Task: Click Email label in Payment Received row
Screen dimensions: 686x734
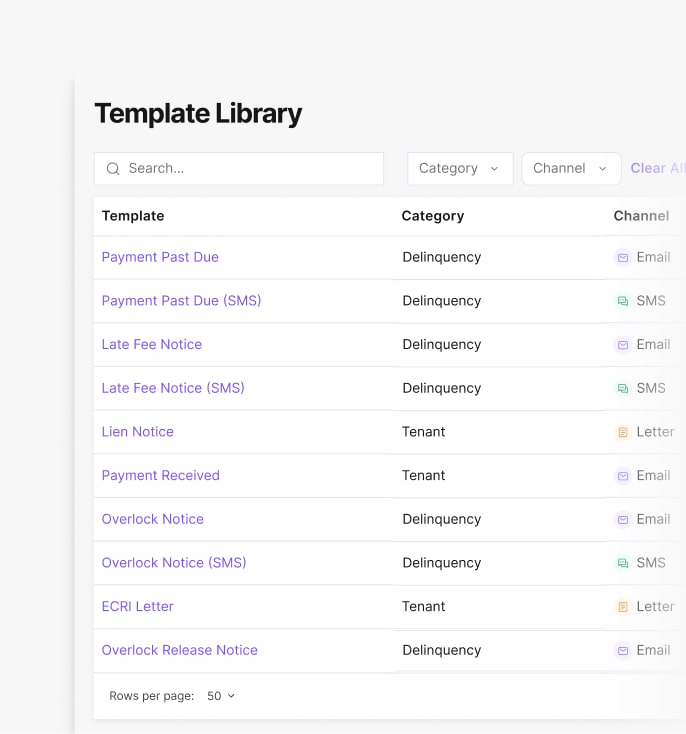Action: (x=653, y=475)
